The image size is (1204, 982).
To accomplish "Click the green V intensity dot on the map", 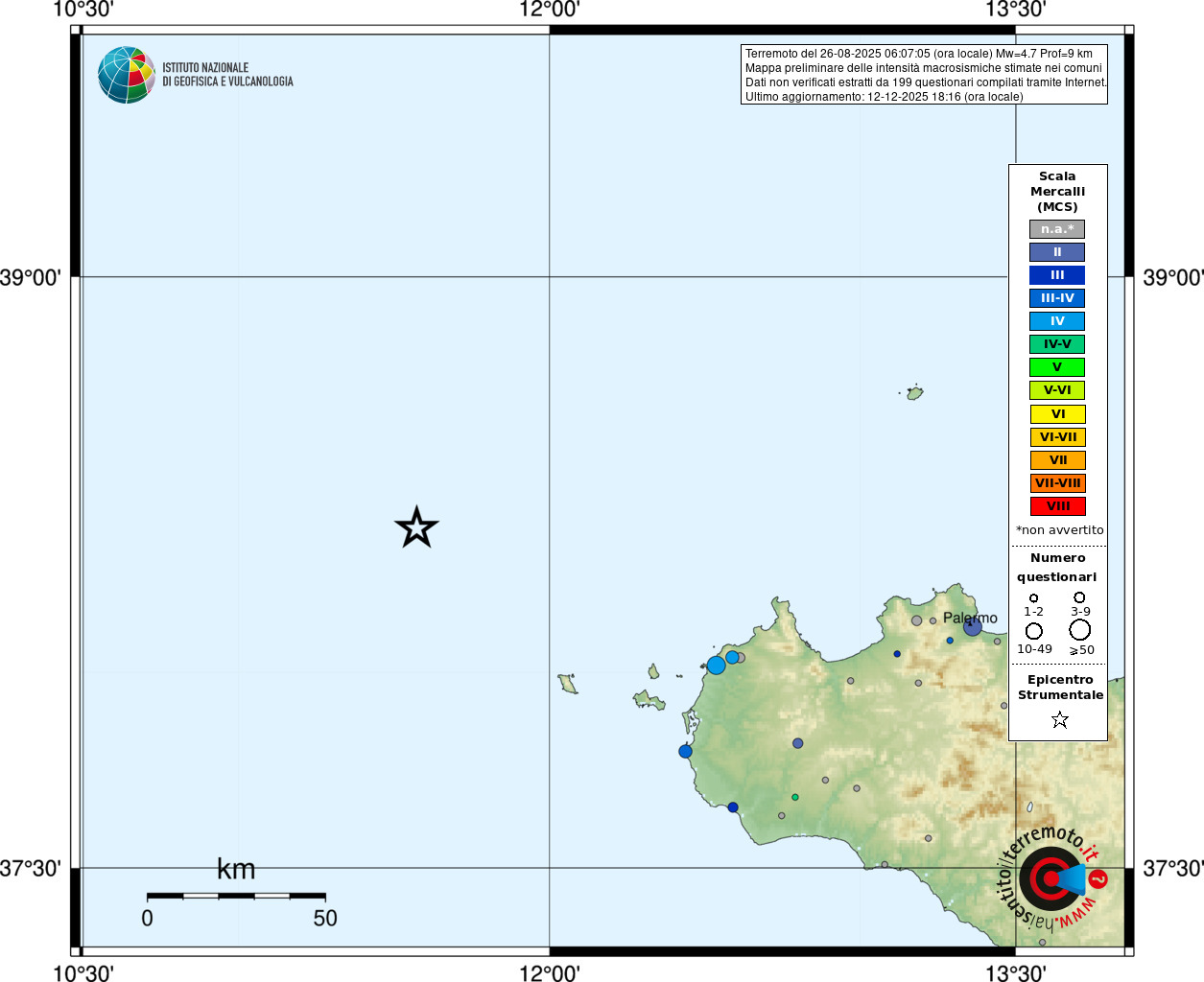I will tap(794, 797).
